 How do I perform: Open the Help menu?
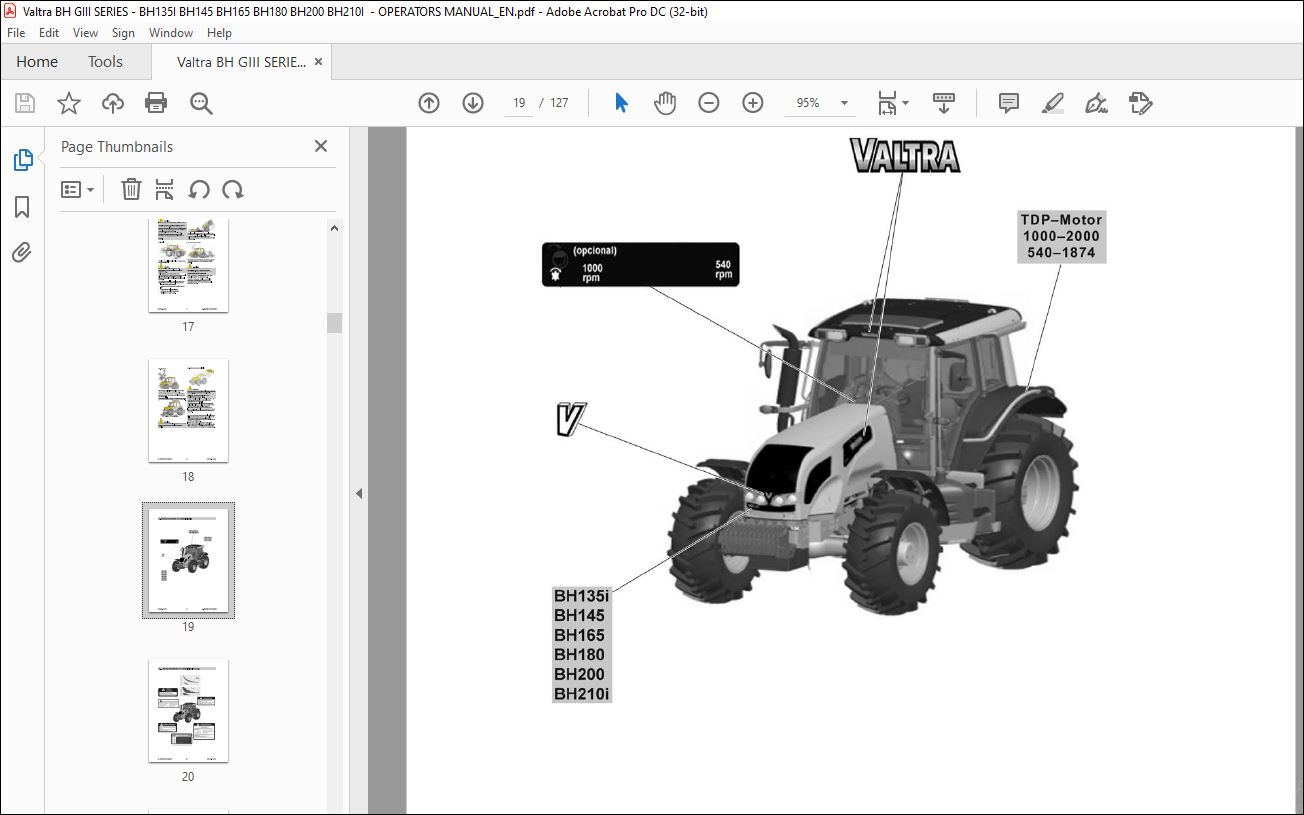[x=219, y=33]
